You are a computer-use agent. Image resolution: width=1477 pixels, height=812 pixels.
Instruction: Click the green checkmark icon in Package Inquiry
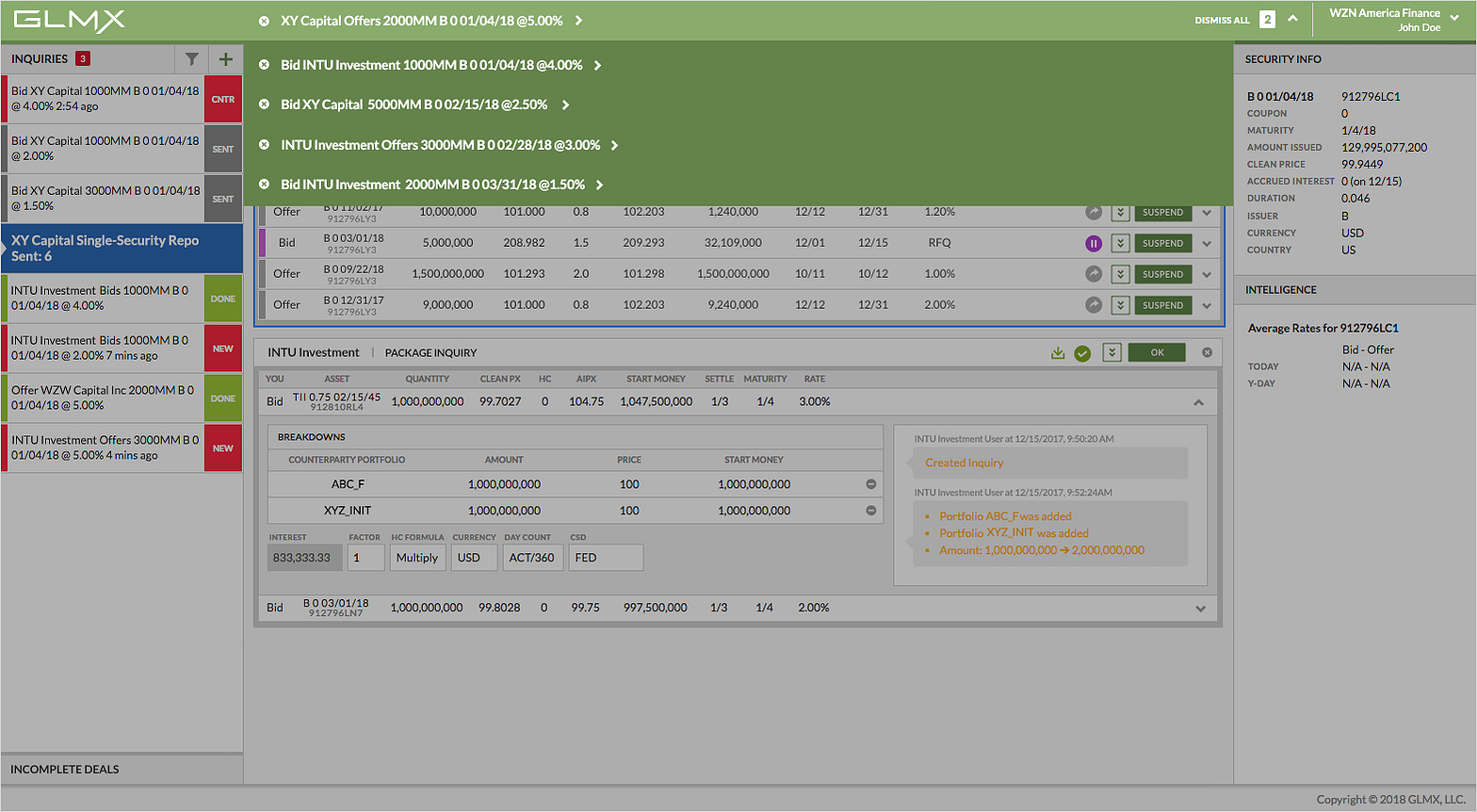[1083, 353]
